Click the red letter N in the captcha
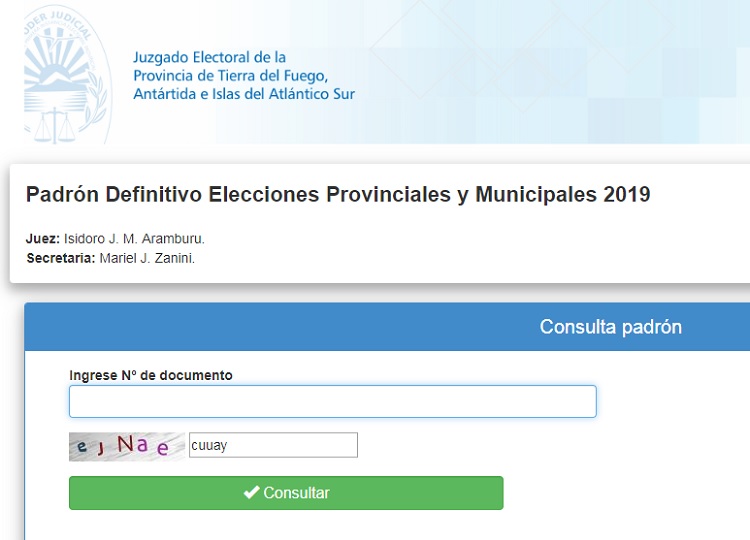 [x=126, y=444]
